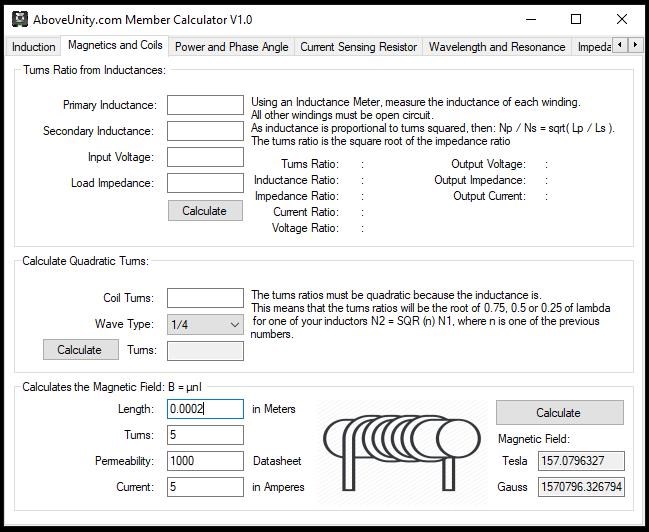Minimize the calculator window
Screen dimensions: 649x532
point(531,19)
